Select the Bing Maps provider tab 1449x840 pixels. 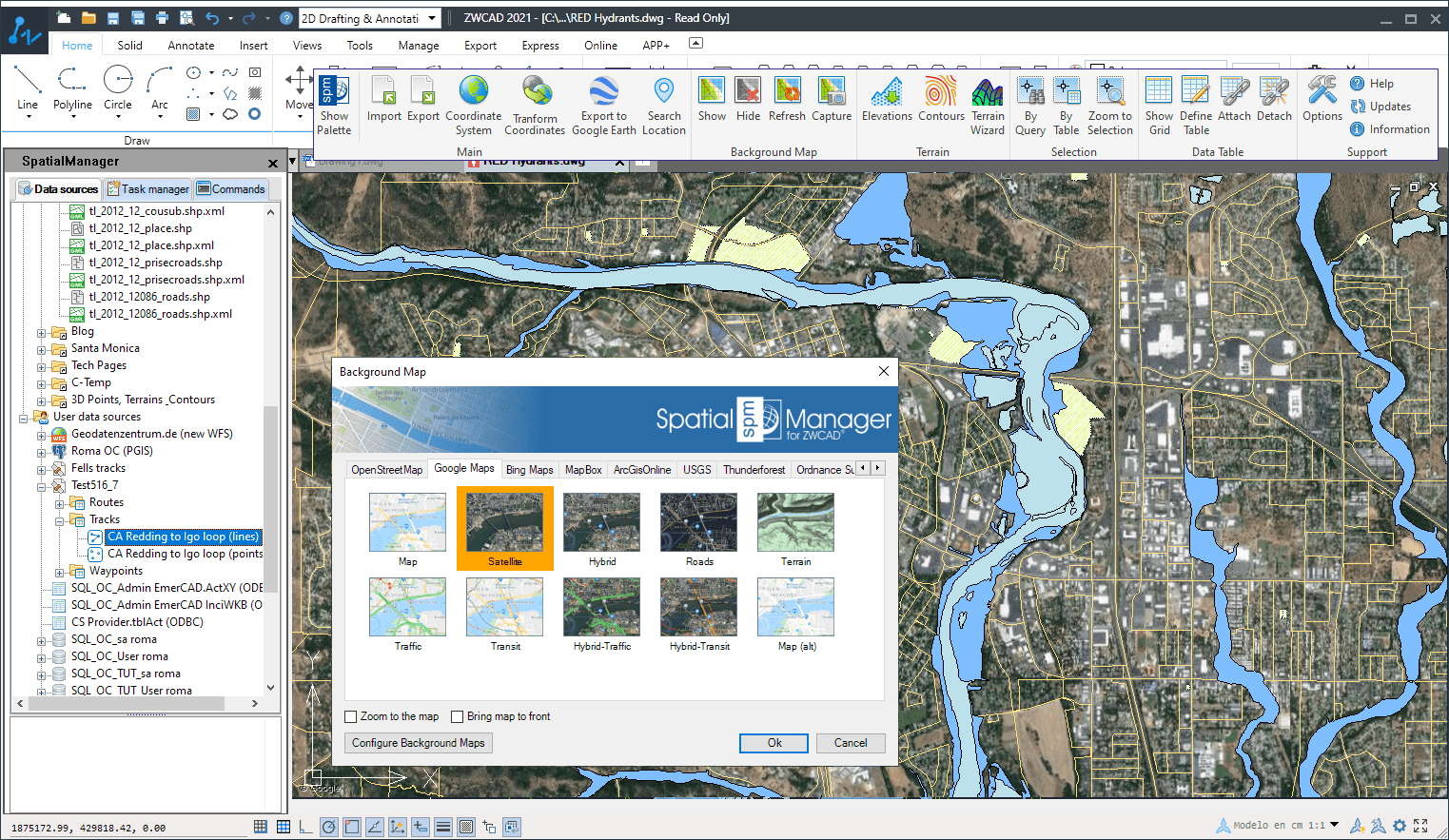pyautogui.click(x=529, y=470)
